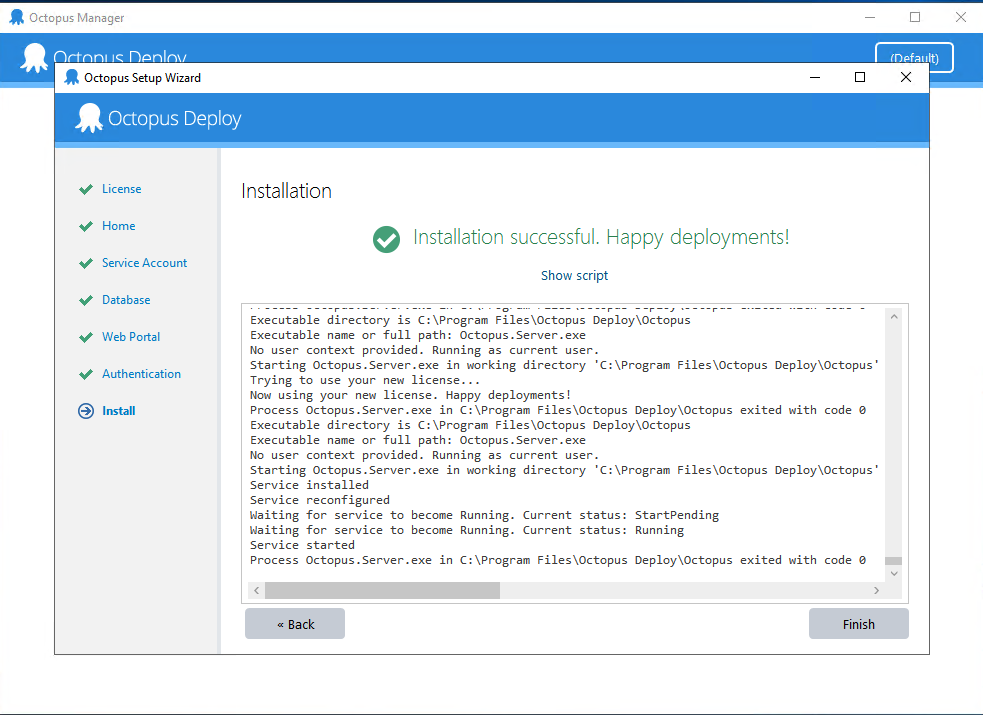The width and height of the screenshot is (983, 715).
Task: Click the horizontal scrollbar thumb in log
Action: click(382, 590)
